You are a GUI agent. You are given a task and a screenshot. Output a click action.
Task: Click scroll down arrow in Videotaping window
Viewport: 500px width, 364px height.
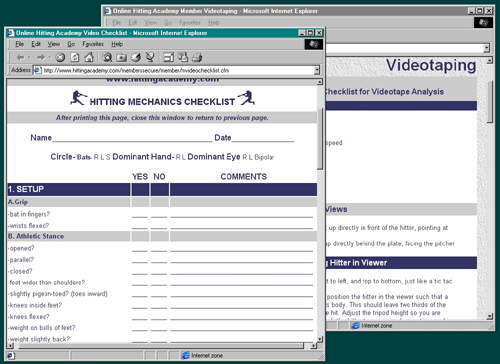[x=490, y=316]
